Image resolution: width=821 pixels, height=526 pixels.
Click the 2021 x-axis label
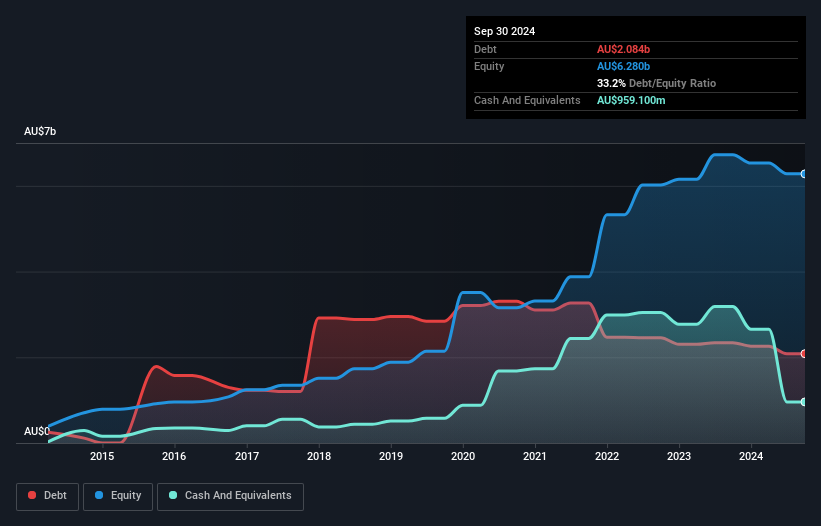point(535,456)
